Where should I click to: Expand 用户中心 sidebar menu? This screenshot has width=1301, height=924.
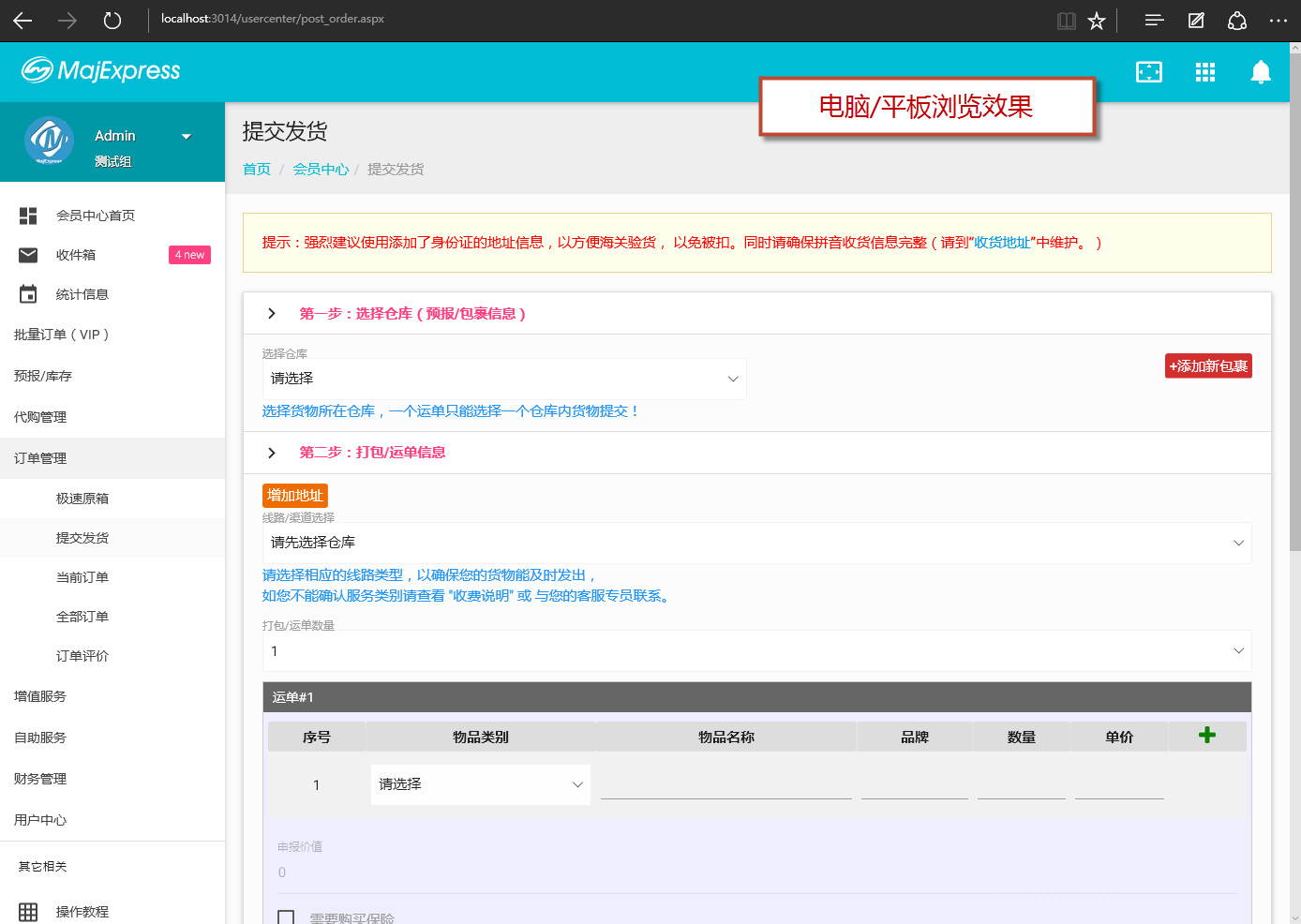coord(112,820)
